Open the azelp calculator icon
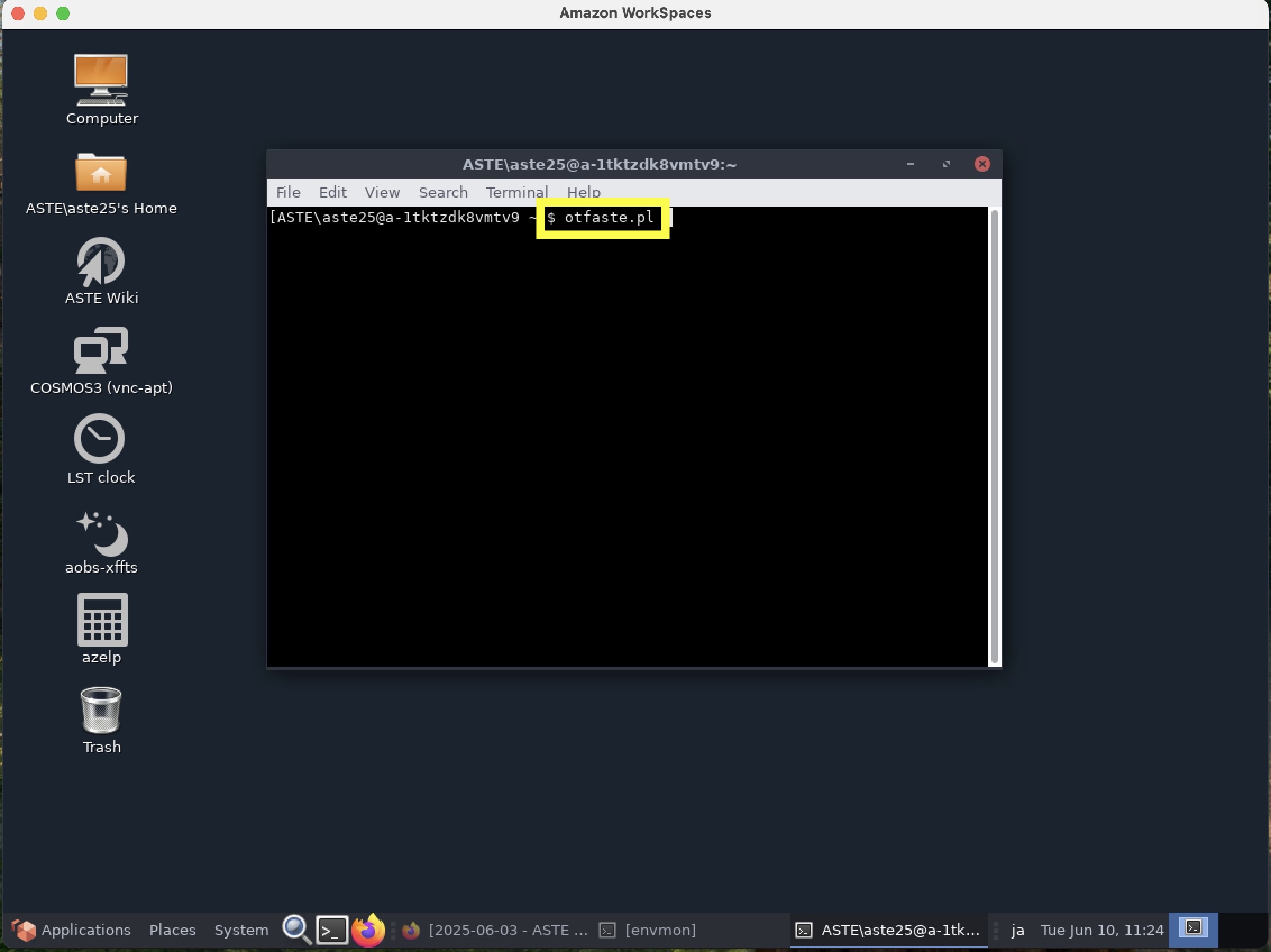The height and width of the screenshot is (952, 1271). tap(102, 620)
